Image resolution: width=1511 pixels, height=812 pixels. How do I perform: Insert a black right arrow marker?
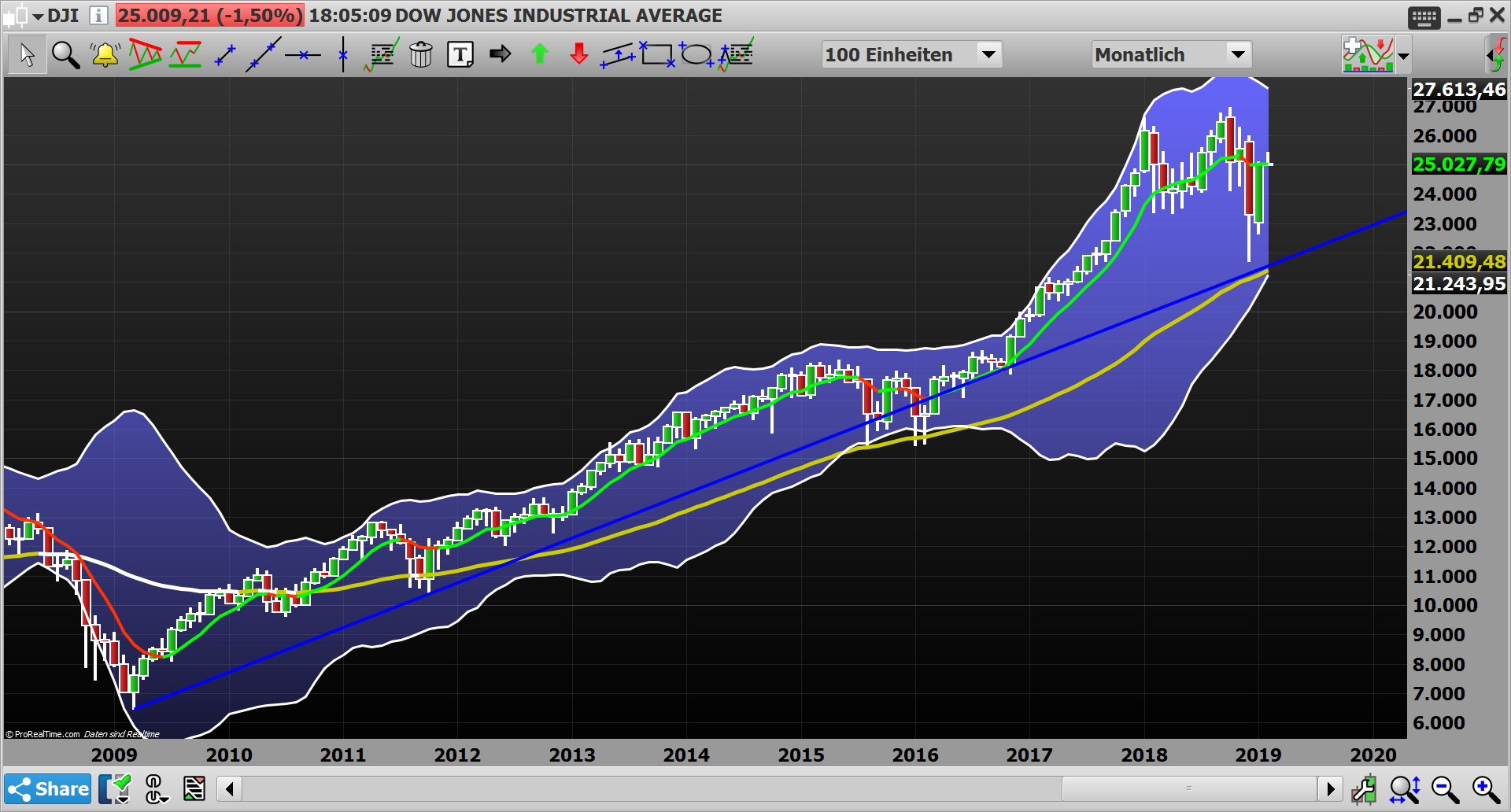click(x=500, y=54)
